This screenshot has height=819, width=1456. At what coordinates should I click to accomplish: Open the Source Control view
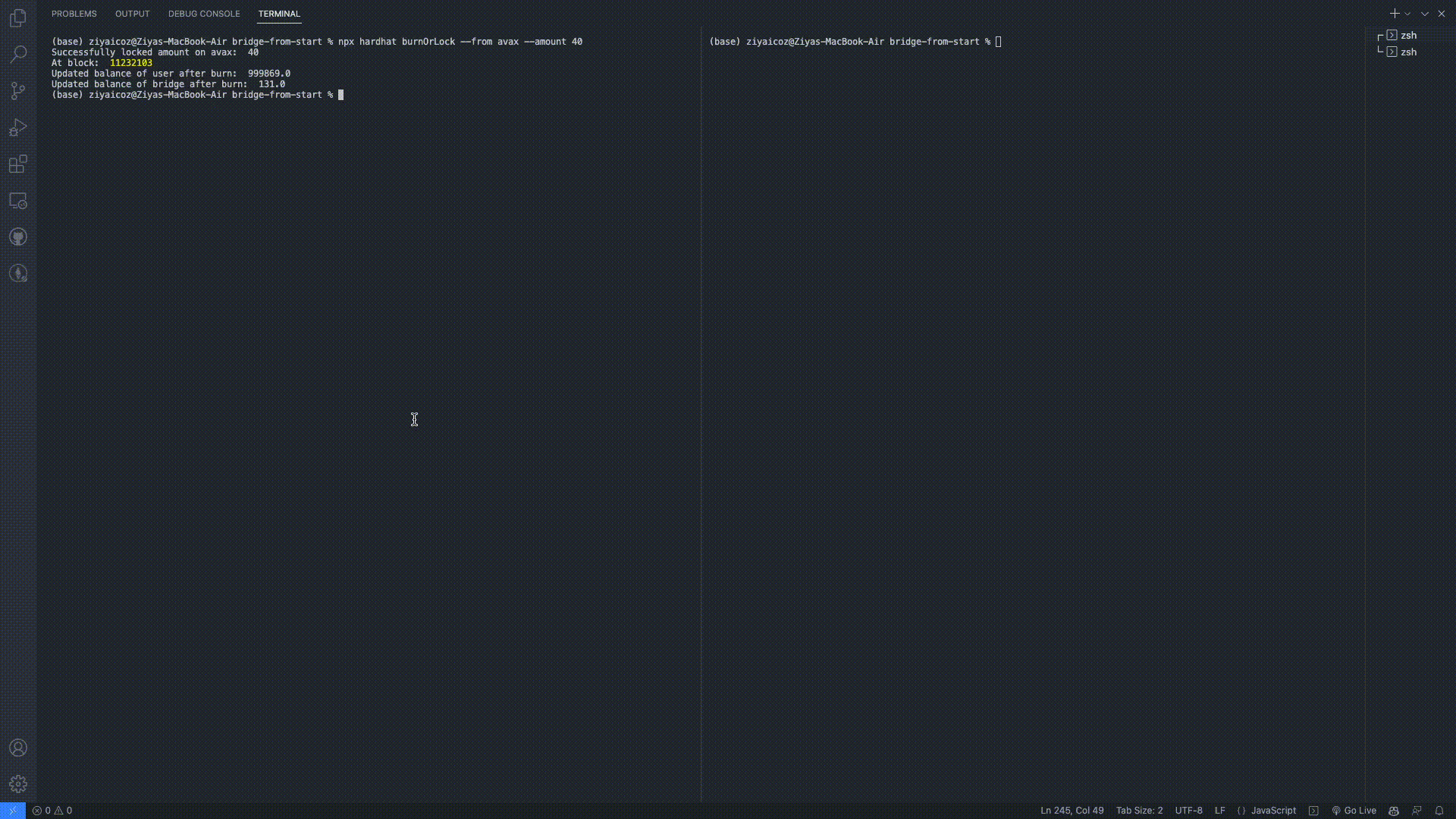click(x=18, y=91)
